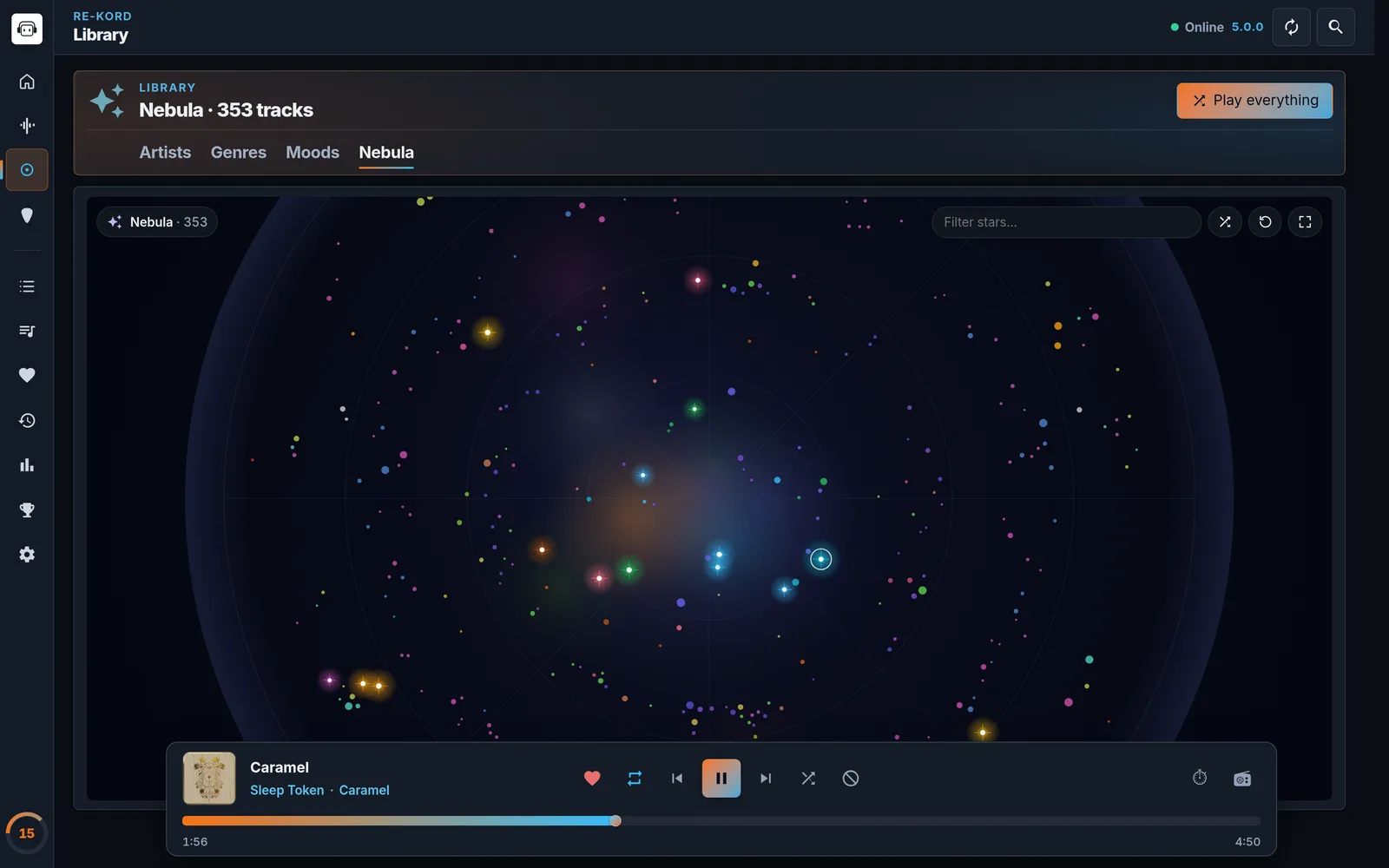
Task: Open listening history sidebar icon
Action: click(x=27, y=420)
